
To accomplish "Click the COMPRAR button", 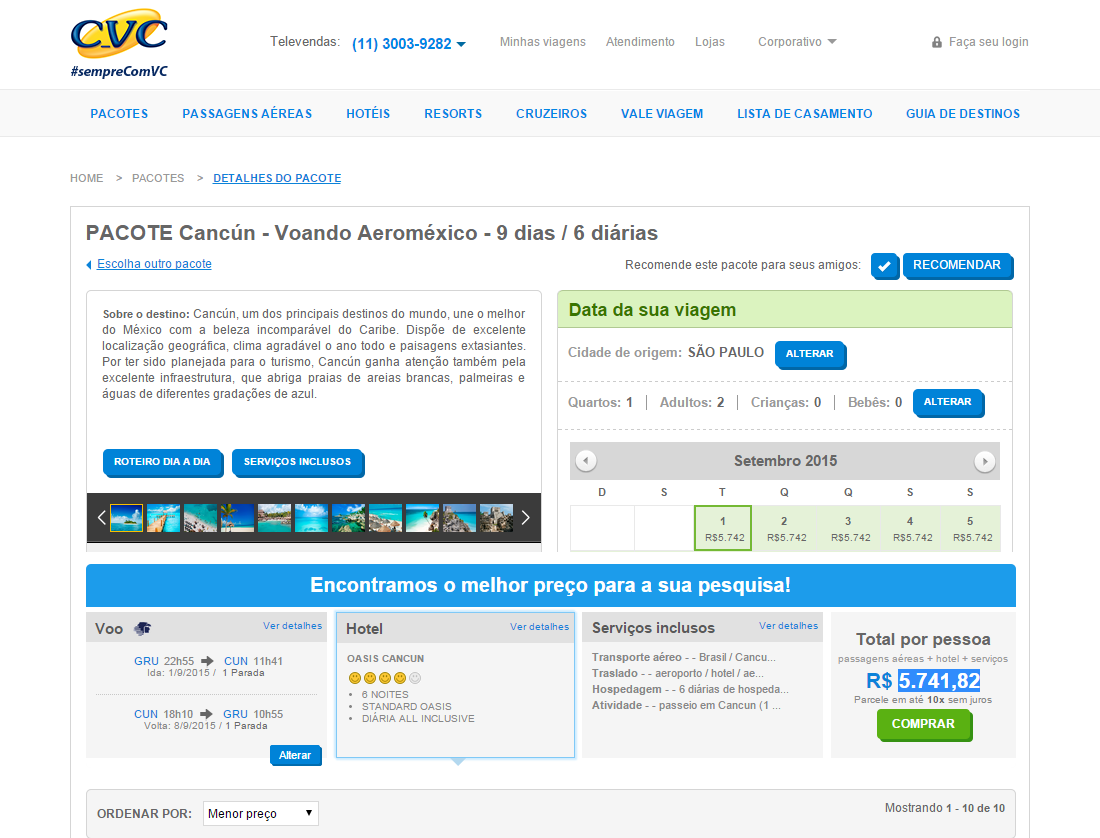I will click(x=923, y=724).
